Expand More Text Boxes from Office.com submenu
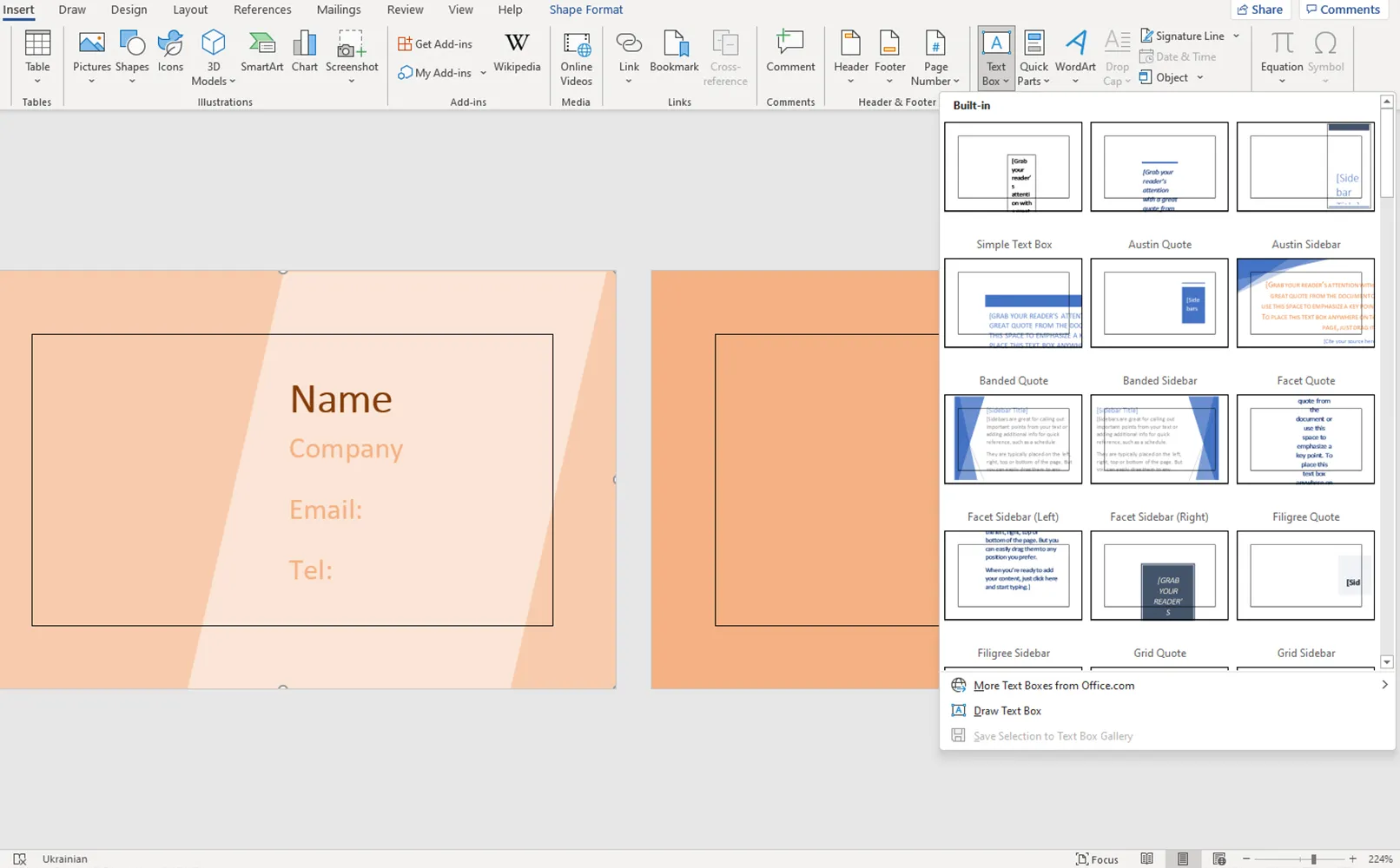 pyautogui.click(x=1384, y=685)
